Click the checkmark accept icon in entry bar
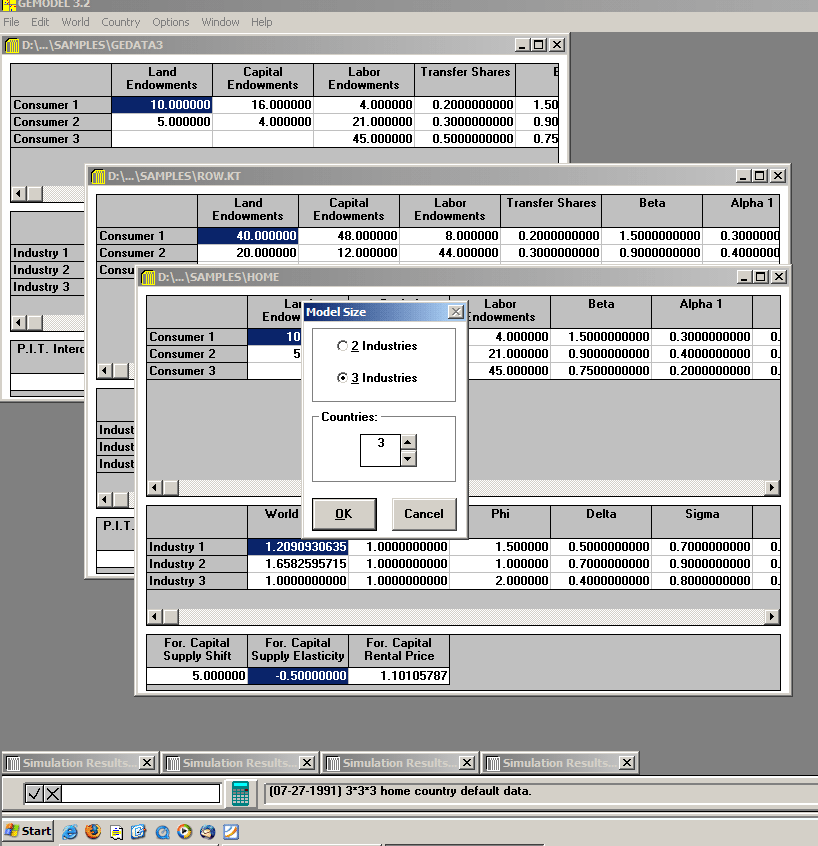 35,793
